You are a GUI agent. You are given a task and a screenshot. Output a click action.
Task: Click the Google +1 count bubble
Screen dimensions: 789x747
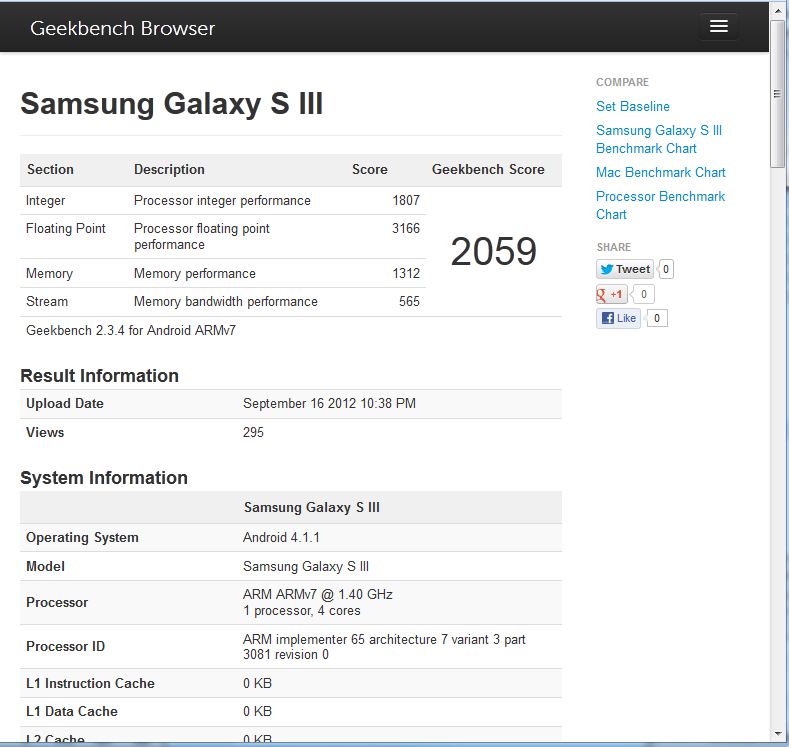[x=643, y=294]
